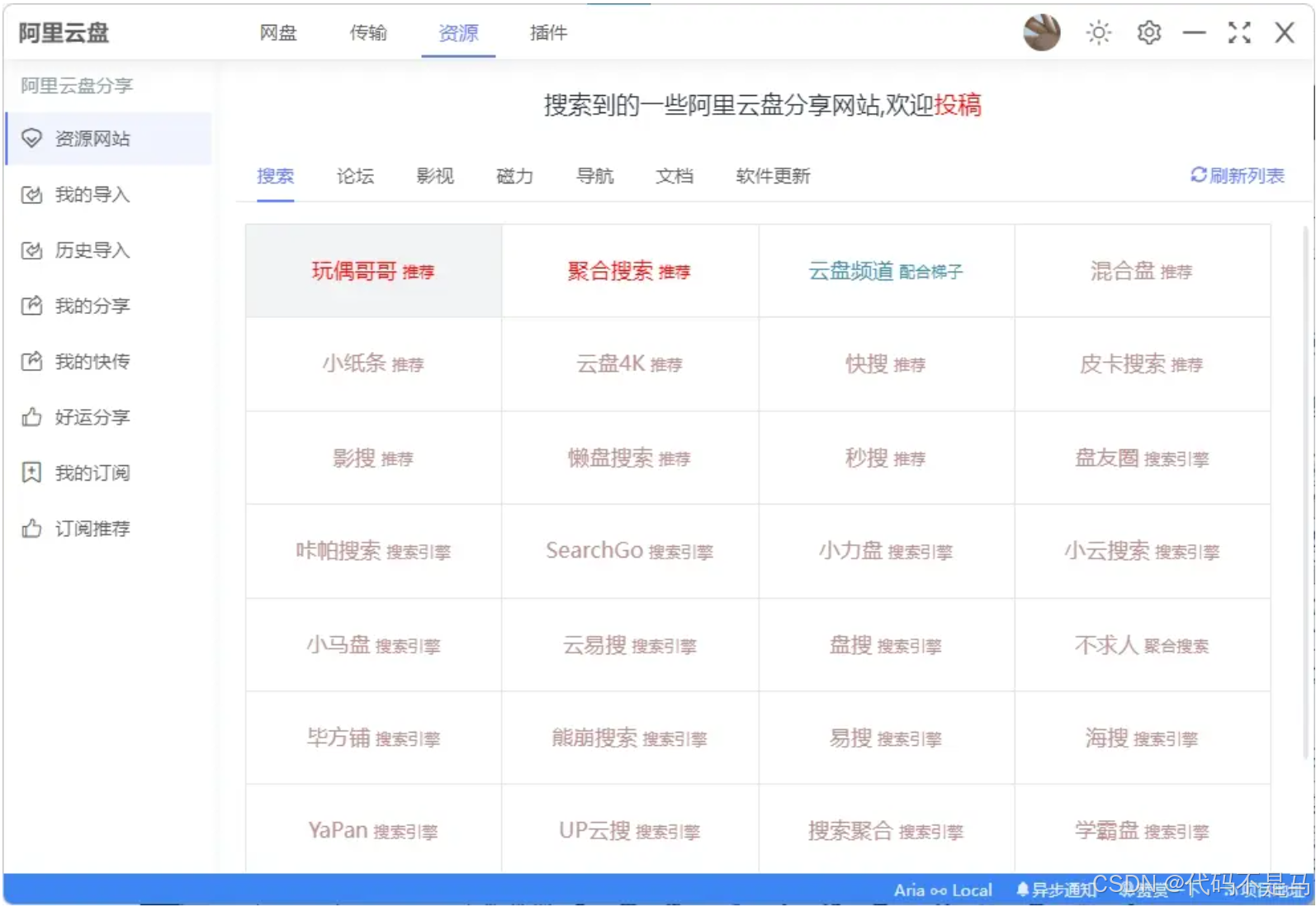Click the icon beside 我的快传
The image size is (1316, 907).
coord(31,362)
